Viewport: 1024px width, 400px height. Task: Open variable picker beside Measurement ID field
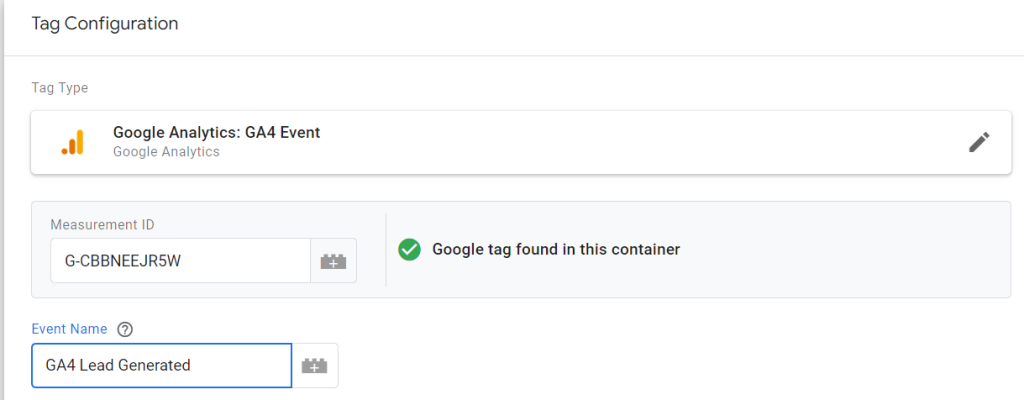(333, 261)
